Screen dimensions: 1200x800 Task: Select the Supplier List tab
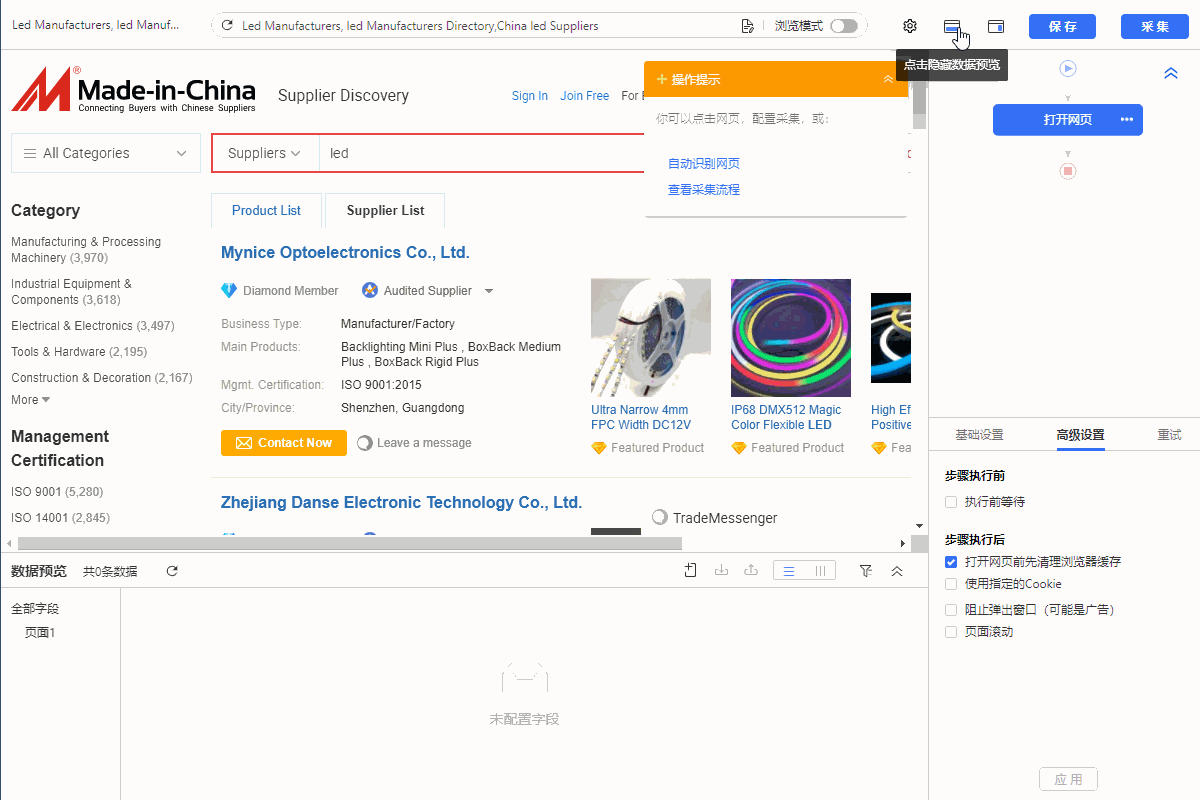[x=385, y=210]
